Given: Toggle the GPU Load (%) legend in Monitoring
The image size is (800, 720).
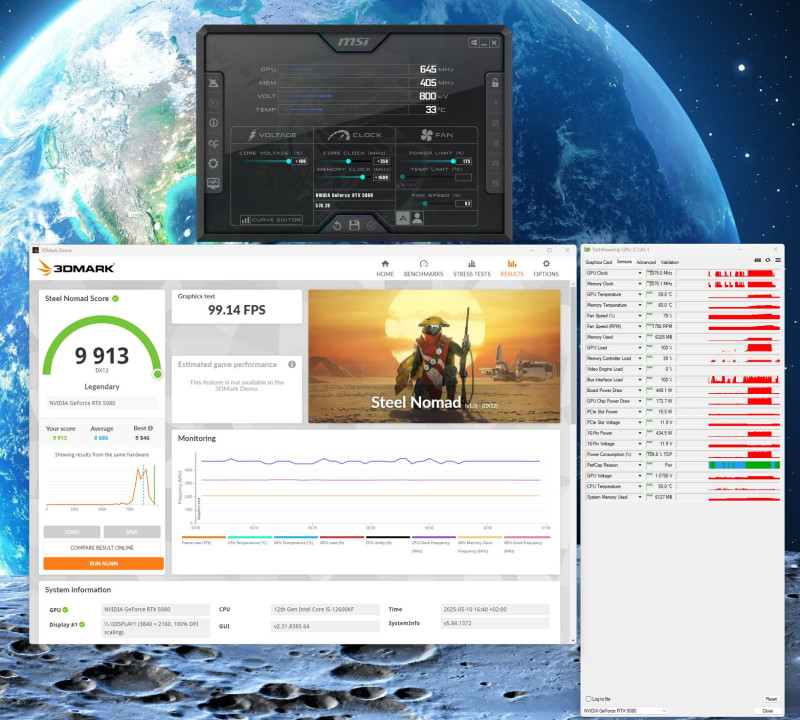Looking at the screenshot, I should pyautogui.click(x=341, y=540).
